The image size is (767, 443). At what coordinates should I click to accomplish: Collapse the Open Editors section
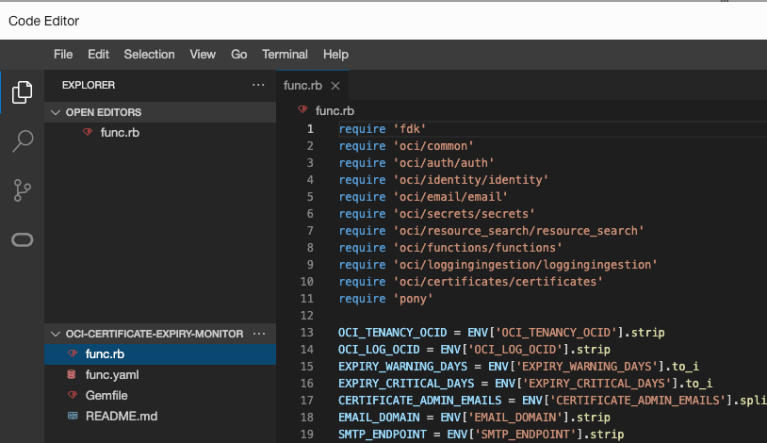(56, 112)
